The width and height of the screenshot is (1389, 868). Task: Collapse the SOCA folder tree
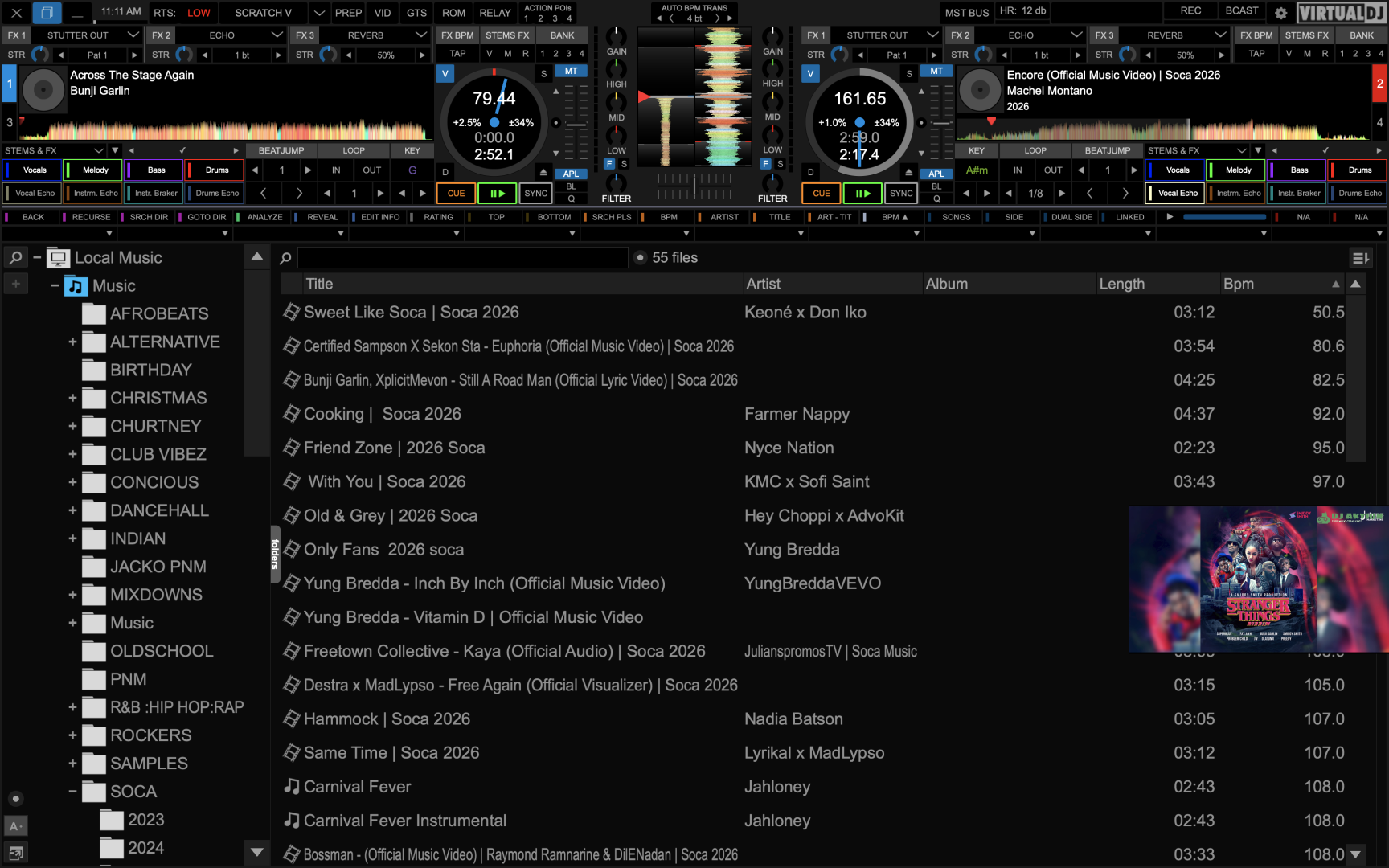(x=72, y=792)
